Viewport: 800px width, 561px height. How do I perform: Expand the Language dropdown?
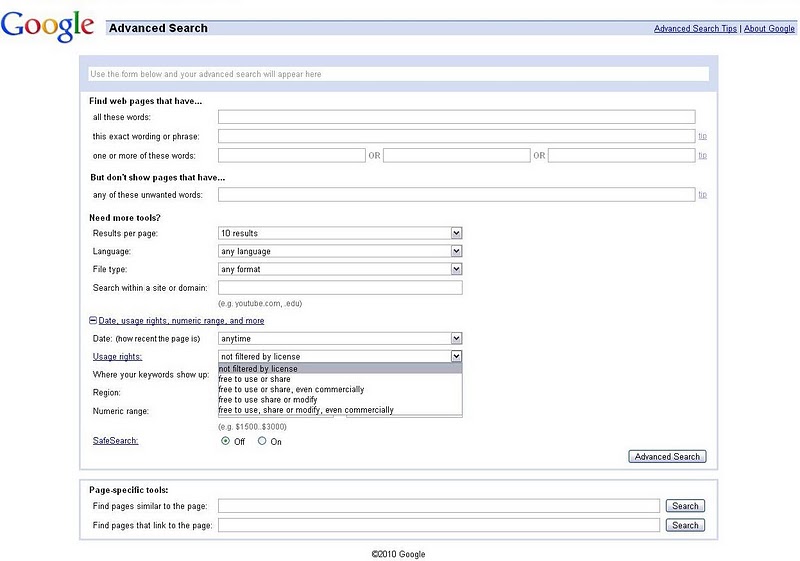tap(340, 251)
